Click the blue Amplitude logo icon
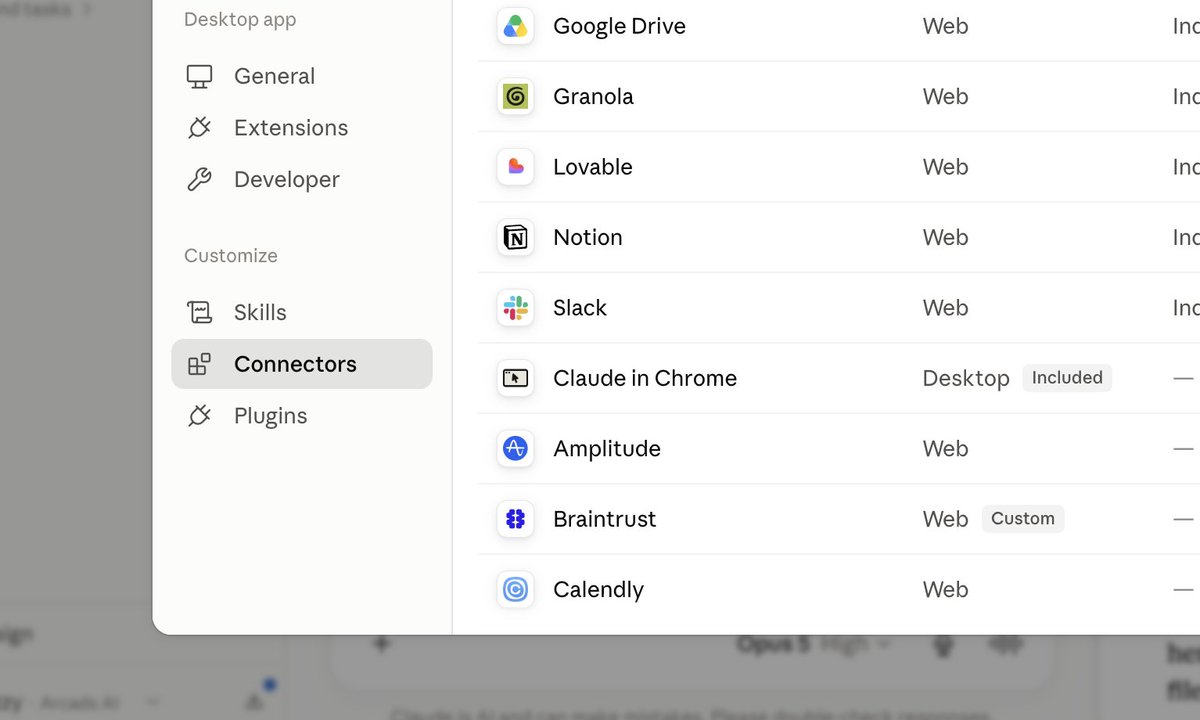1200x720 pixels. click(516, 449)
